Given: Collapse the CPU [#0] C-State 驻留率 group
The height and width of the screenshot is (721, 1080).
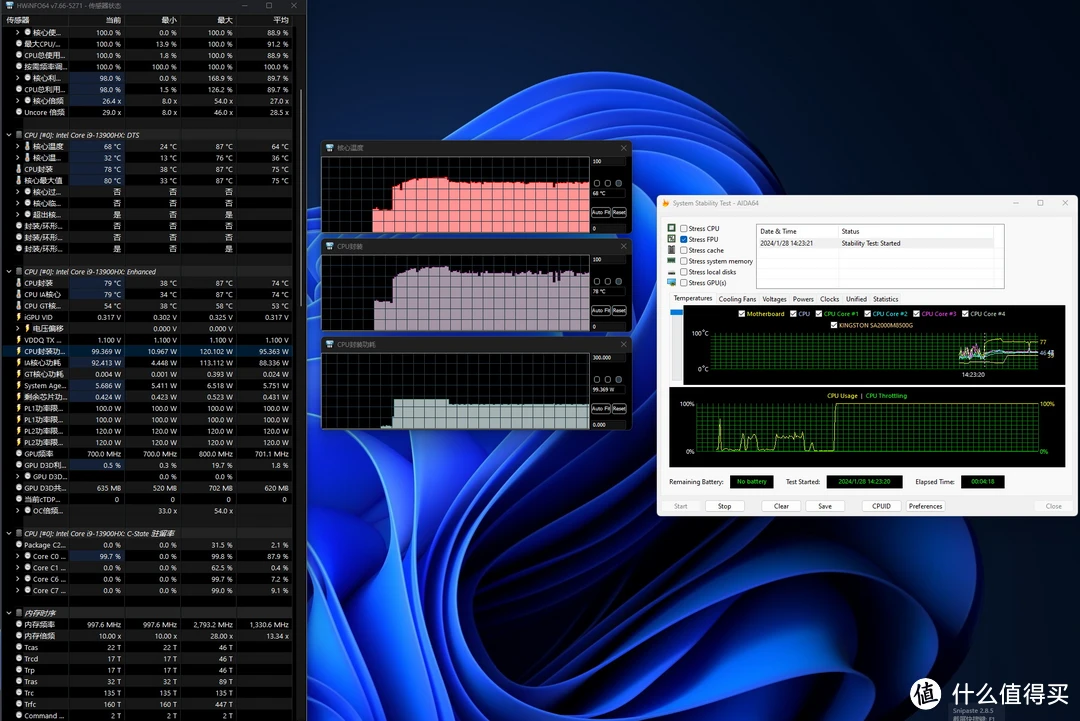Looking at the screenshot, I should [8, 533].
